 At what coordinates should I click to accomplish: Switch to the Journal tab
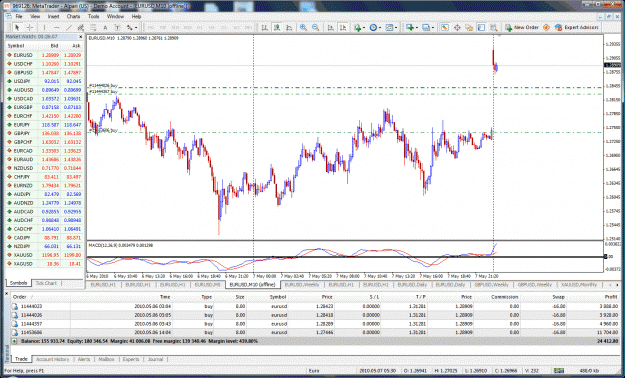155,359
